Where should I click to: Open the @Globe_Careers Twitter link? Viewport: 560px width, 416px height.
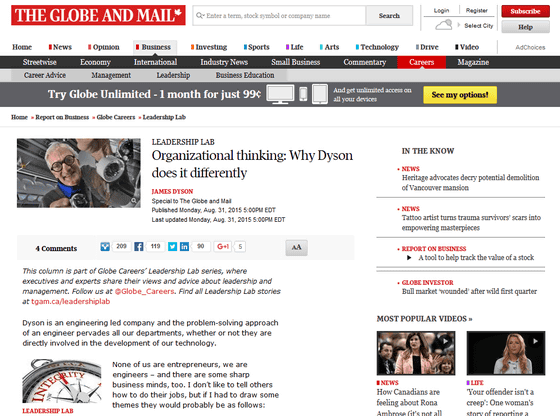pyautogui.click(x=144, y=291)
